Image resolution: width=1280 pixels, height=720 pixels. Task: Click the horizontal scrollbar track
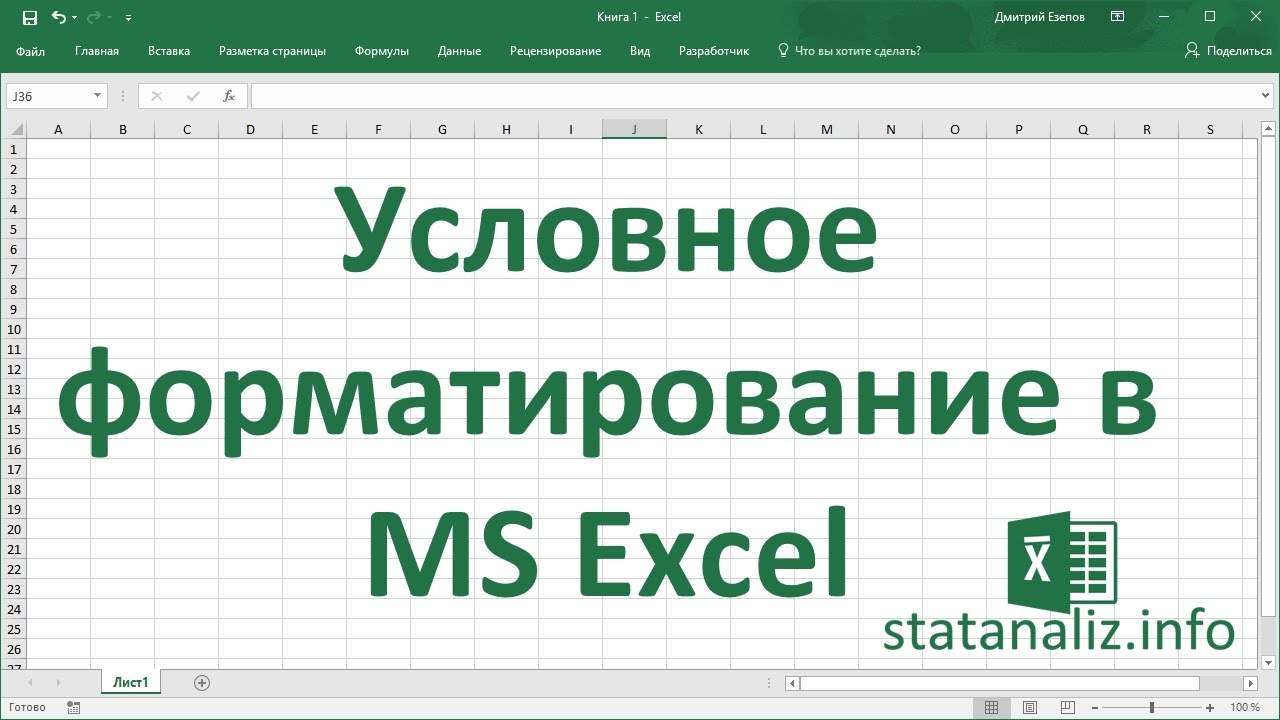[1221, 683]
